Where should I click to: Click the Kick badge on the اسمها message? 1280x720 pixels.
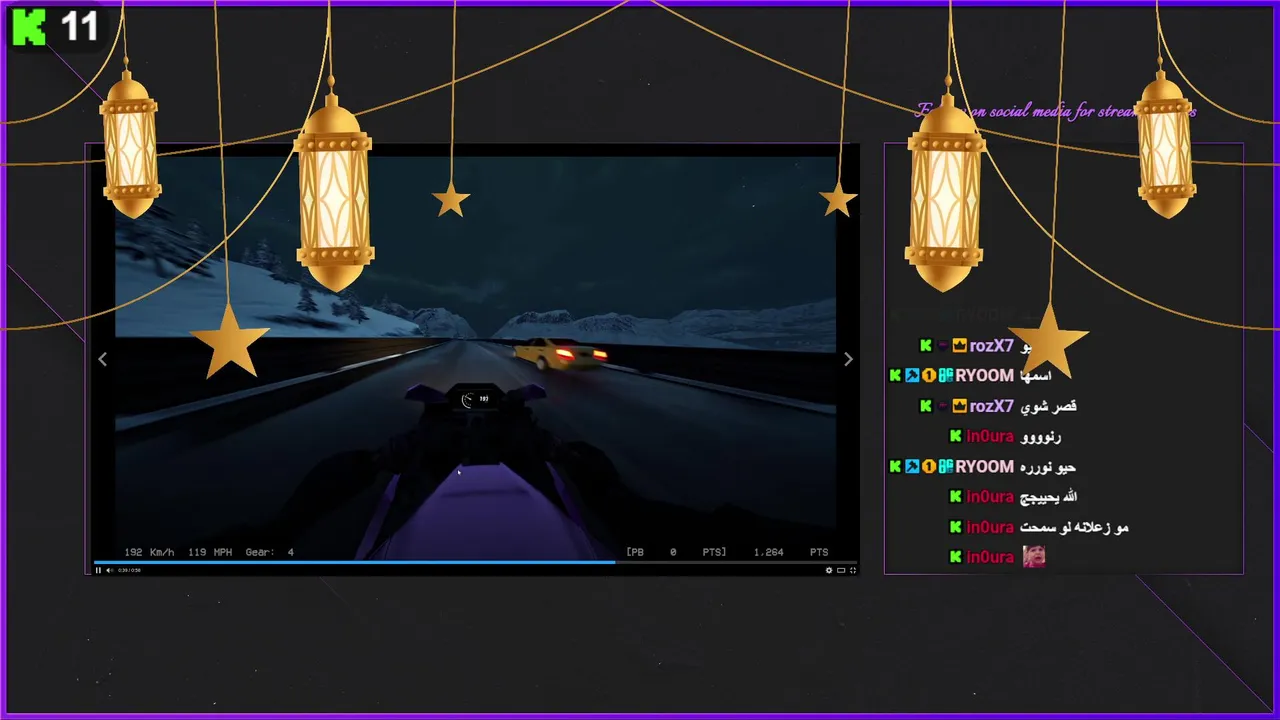click(x=895, y=376)
